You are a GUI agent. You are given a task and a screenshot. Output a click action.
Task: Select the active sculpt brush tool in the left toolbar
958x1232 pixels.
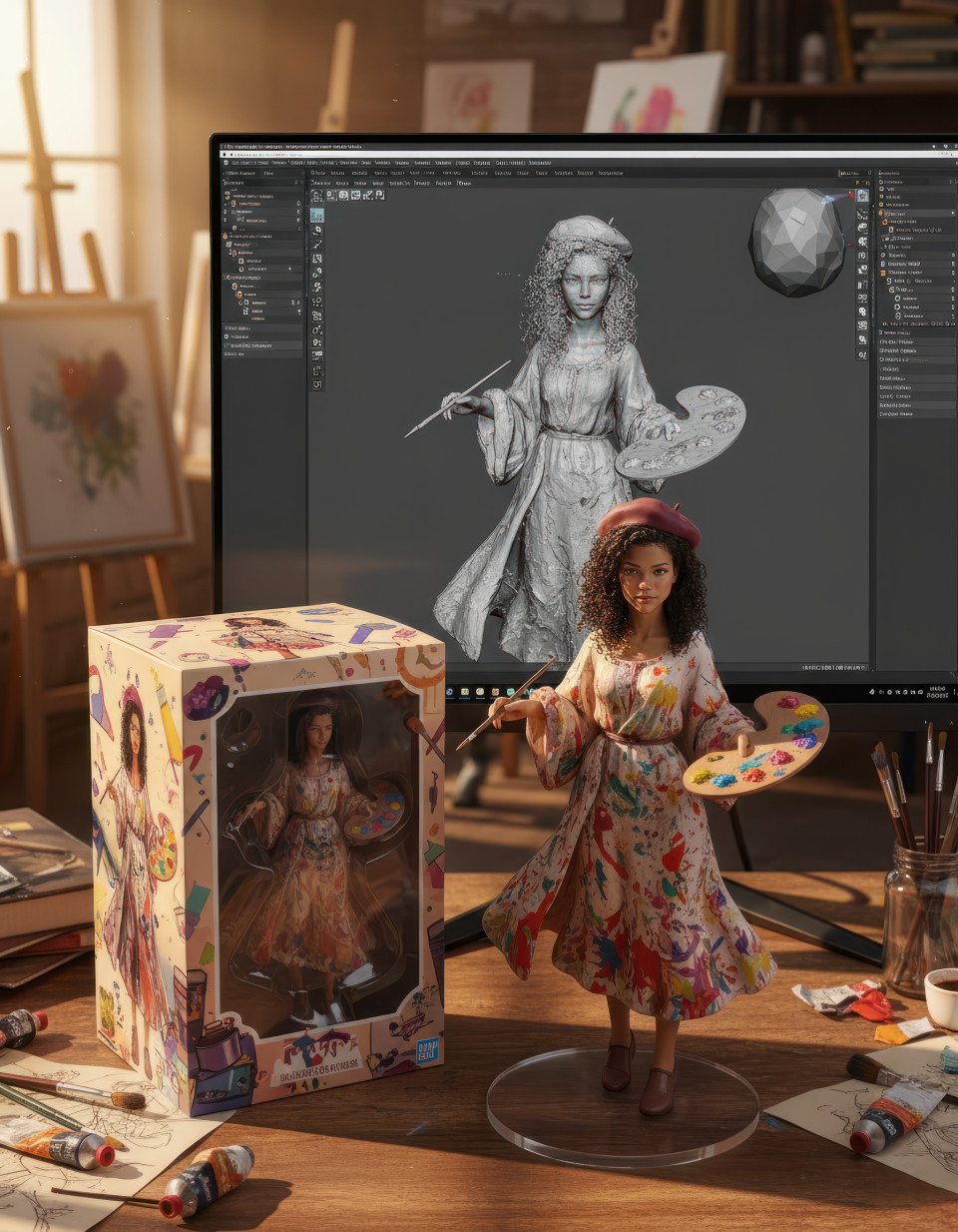pos(319,216)
